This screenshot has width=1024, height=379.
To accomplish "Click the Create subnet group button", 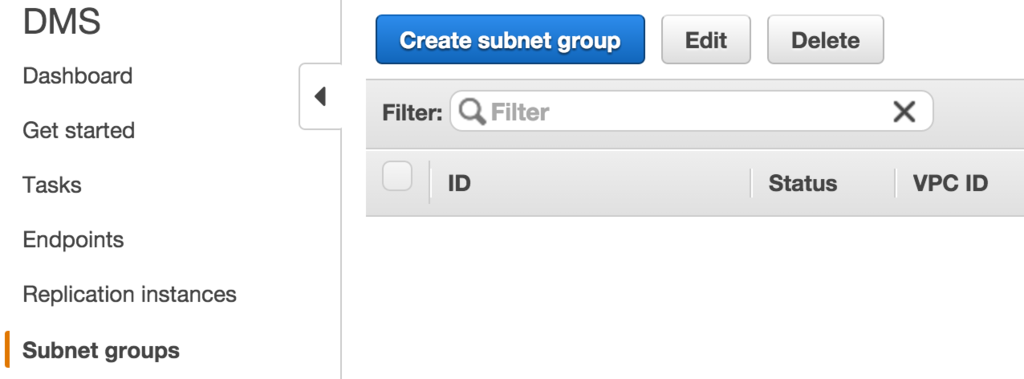I will (x=510, y=40).
